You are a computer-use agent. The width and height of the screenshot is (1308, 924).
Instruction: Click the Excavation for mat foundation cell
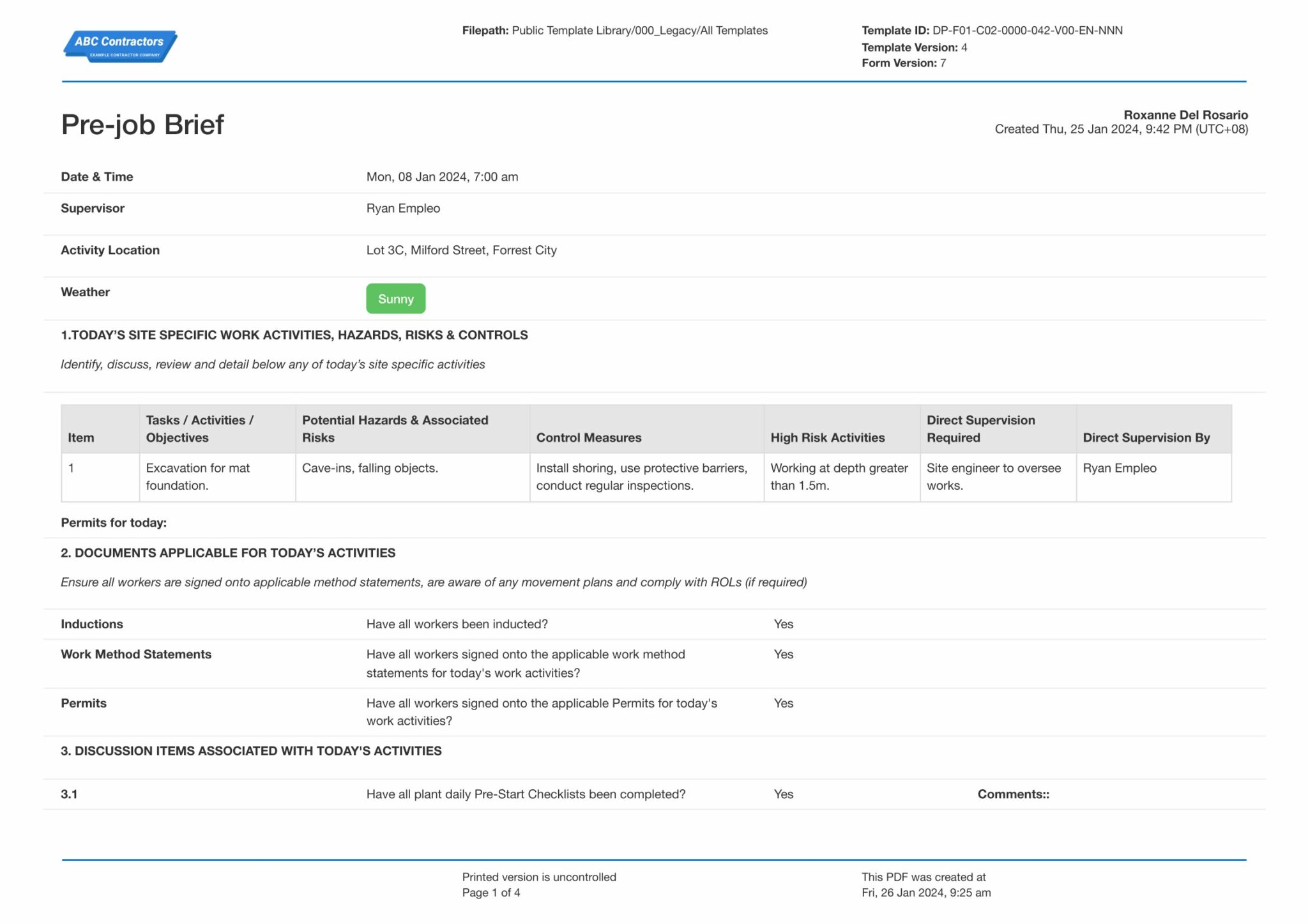[198, 476]
